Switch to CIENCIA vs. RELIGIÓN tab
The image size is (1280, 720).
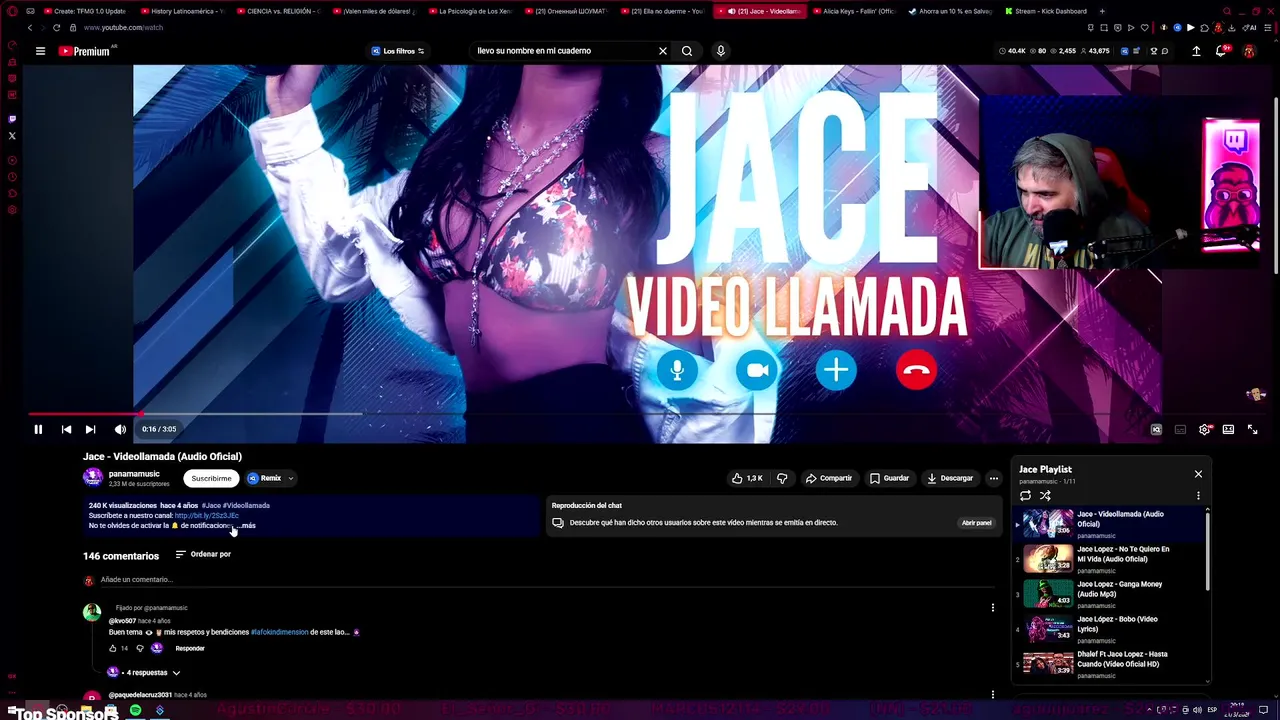(x=279, y=11)
